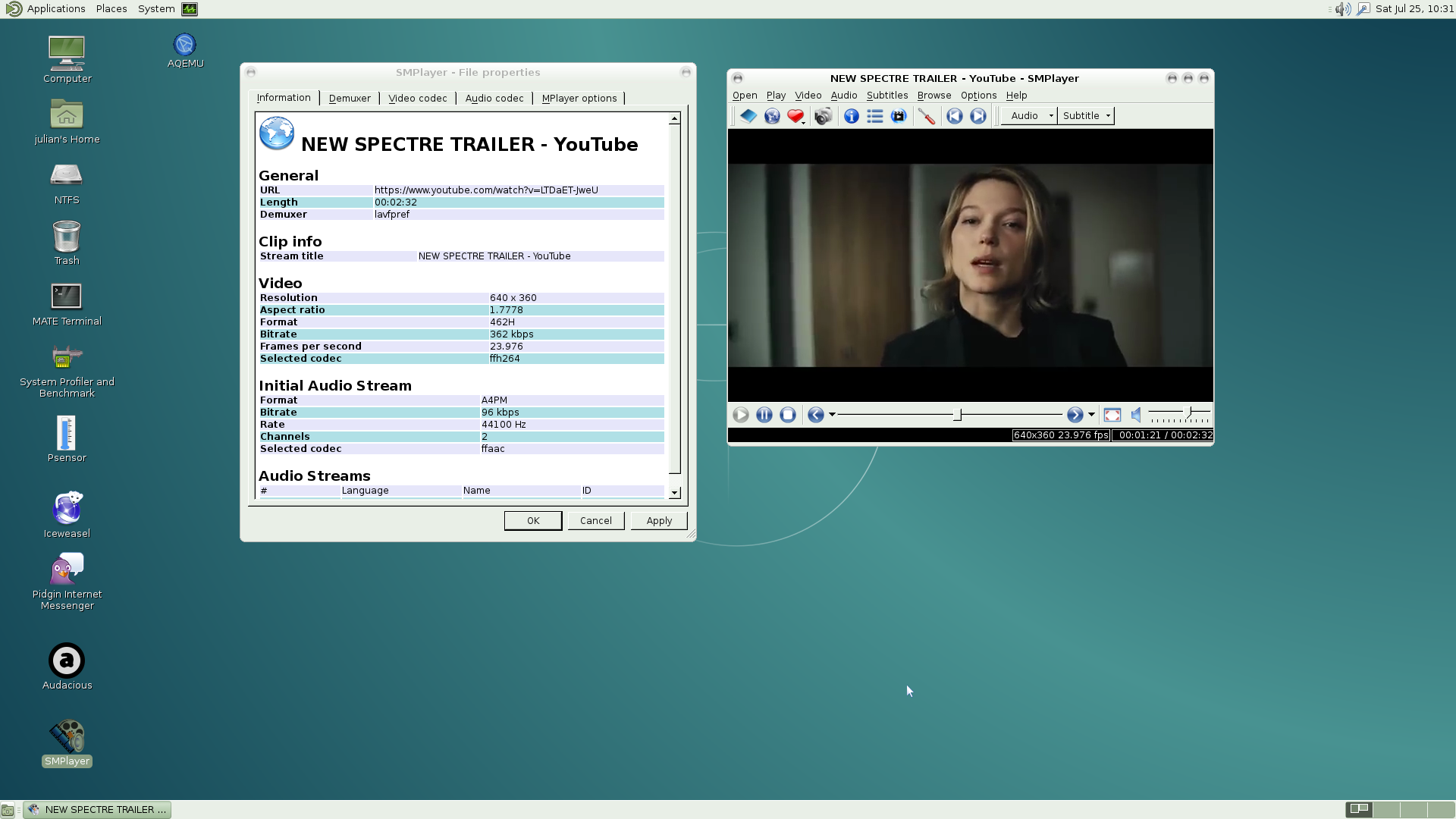Click the video seek slider handle
This screenshot has width=1456, height=819.
coord(958,415)
